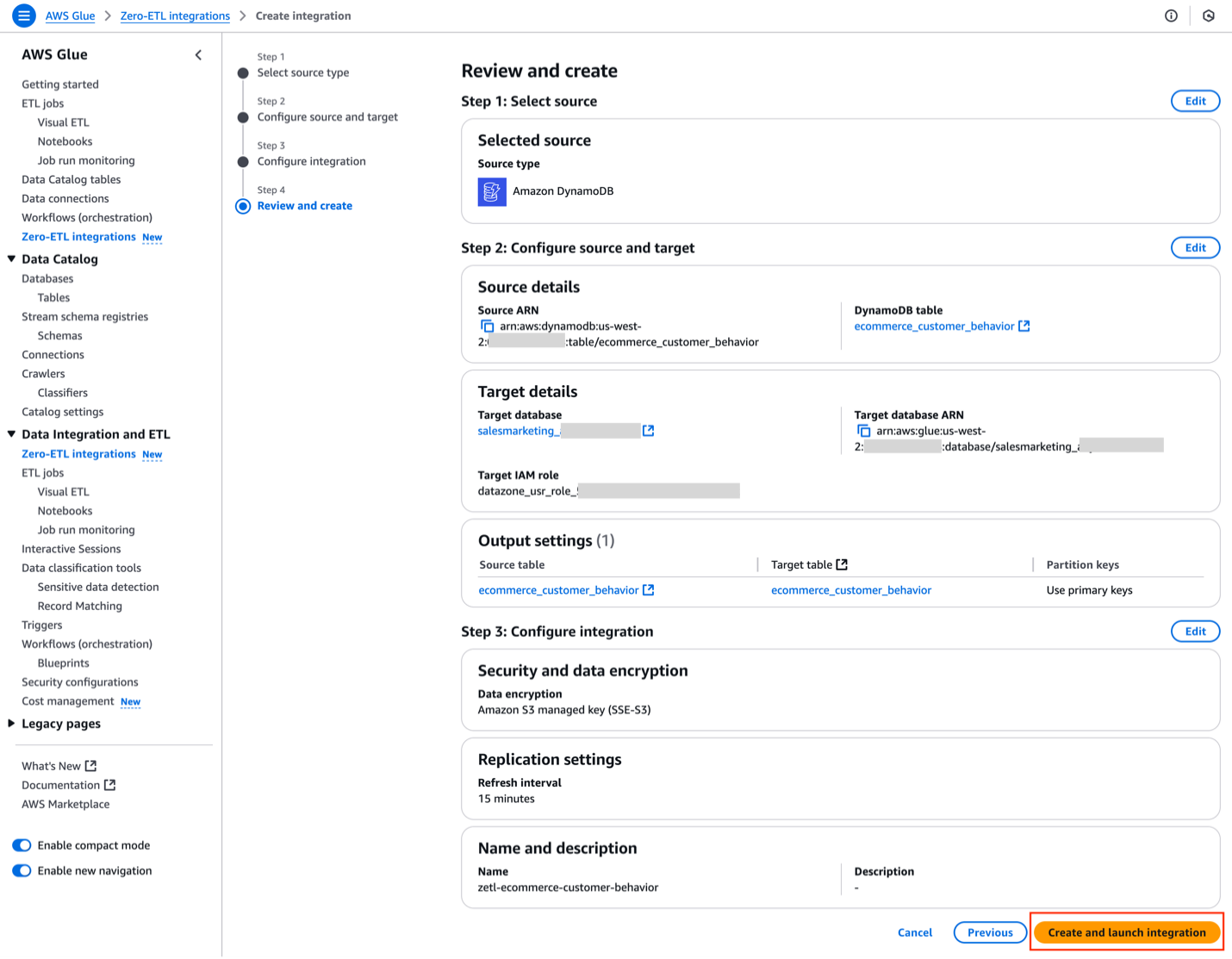The image size is (1232, 959).
Task: Copy the Target database ARN
Action: click(x=863, y=431)
